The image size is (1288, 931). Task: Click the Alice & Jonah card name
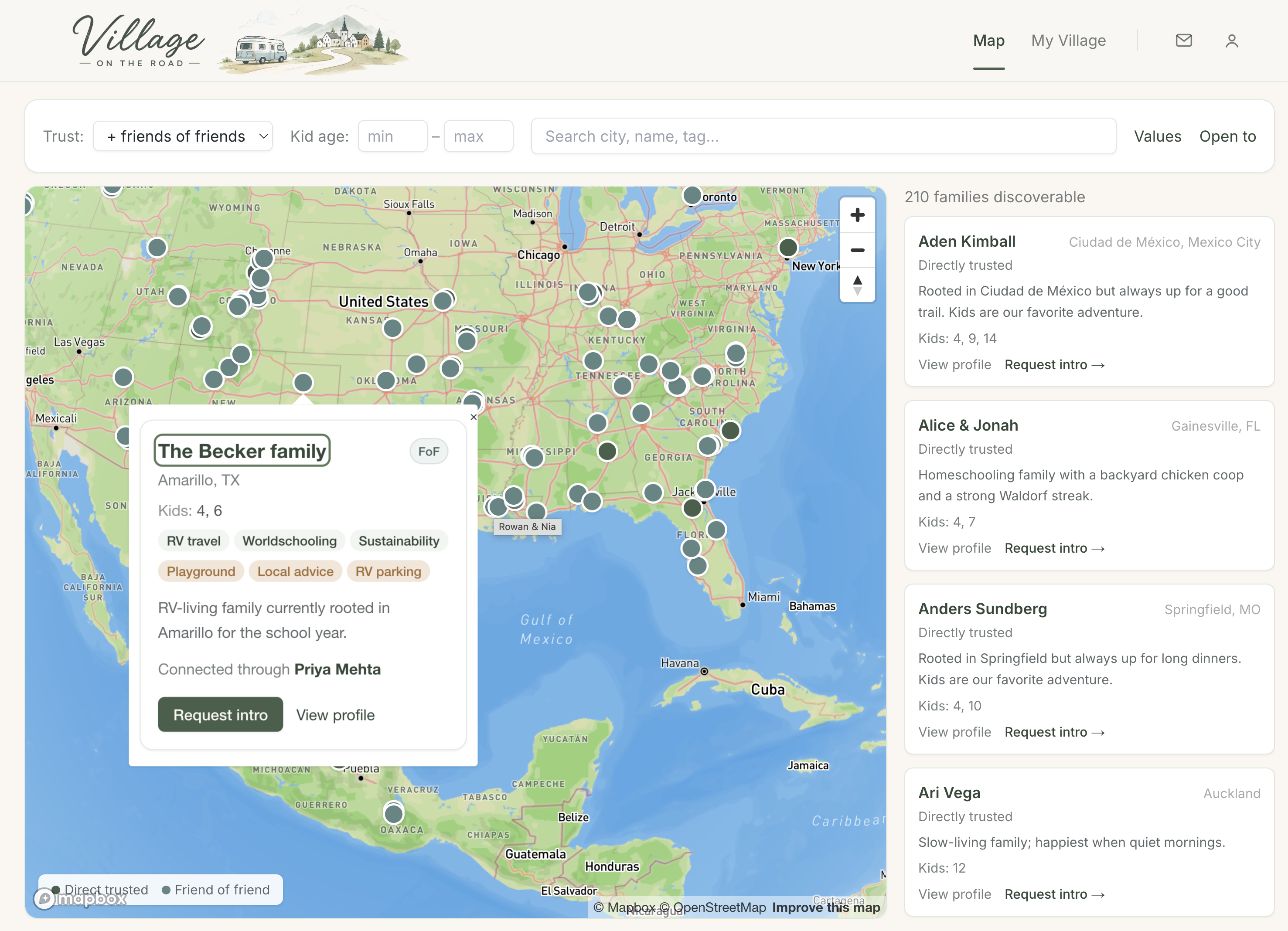968,425
